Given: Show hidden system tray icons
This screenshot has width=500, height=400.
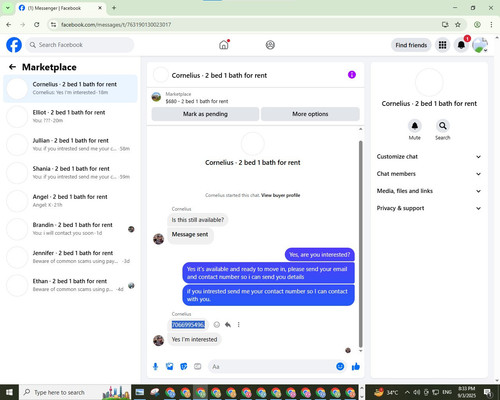Looking at the screenshot, I should [x=407, y=392].
